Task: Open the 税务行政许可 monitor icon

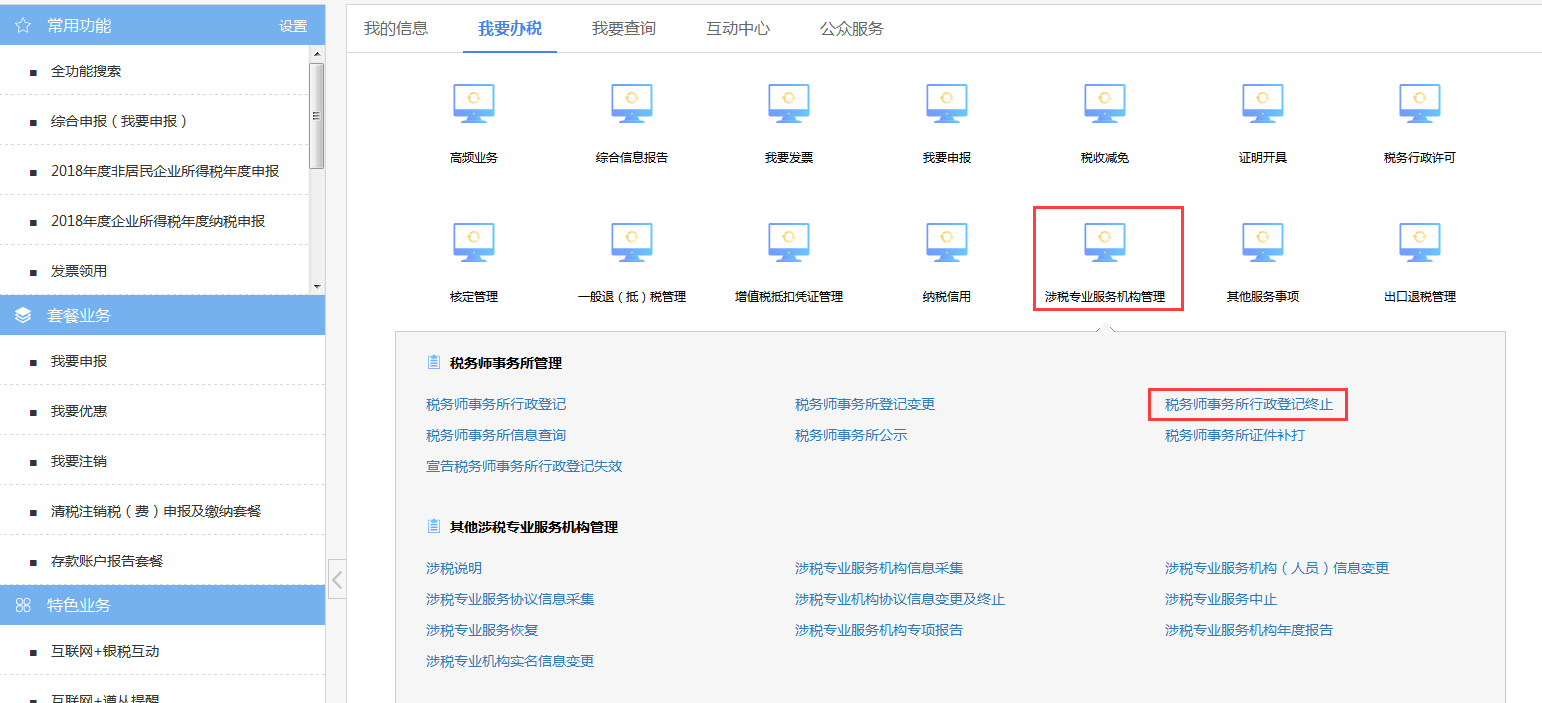Action: click(x=1419, y=104)
